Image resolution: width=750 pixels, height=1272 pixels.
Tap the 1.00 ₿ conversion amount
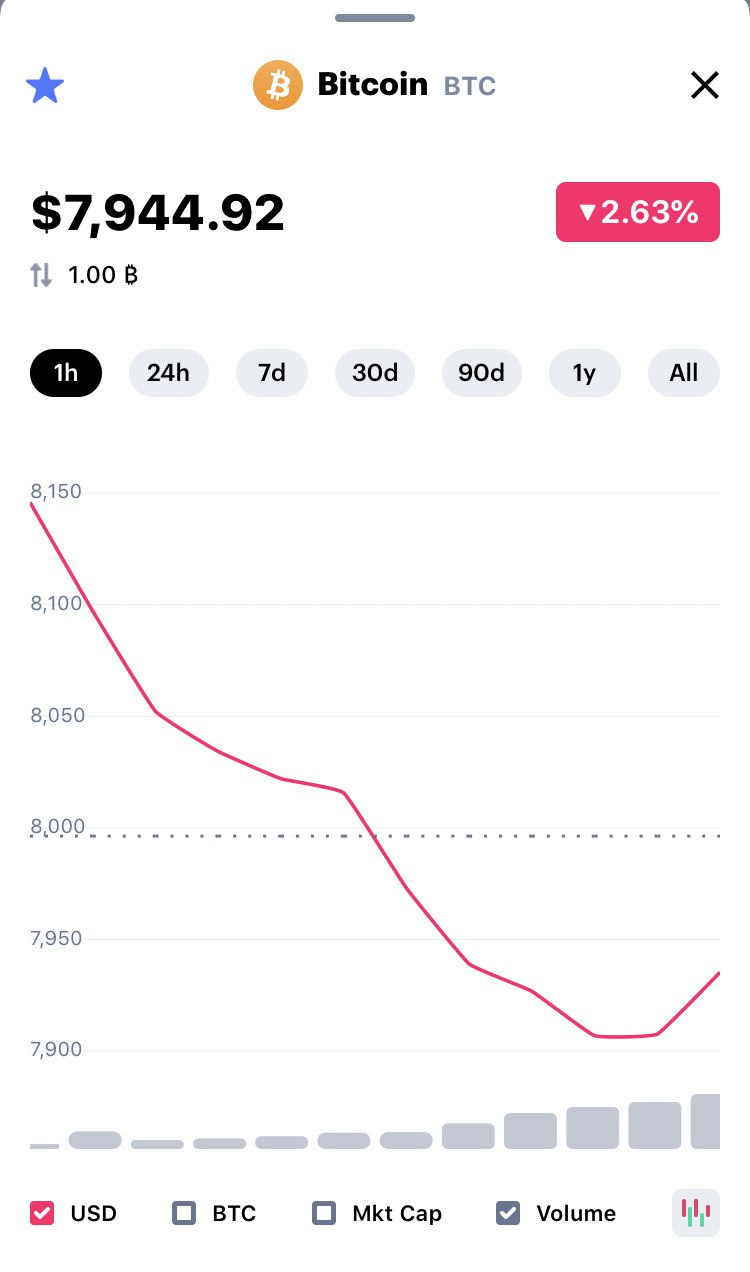click(103, 275)
